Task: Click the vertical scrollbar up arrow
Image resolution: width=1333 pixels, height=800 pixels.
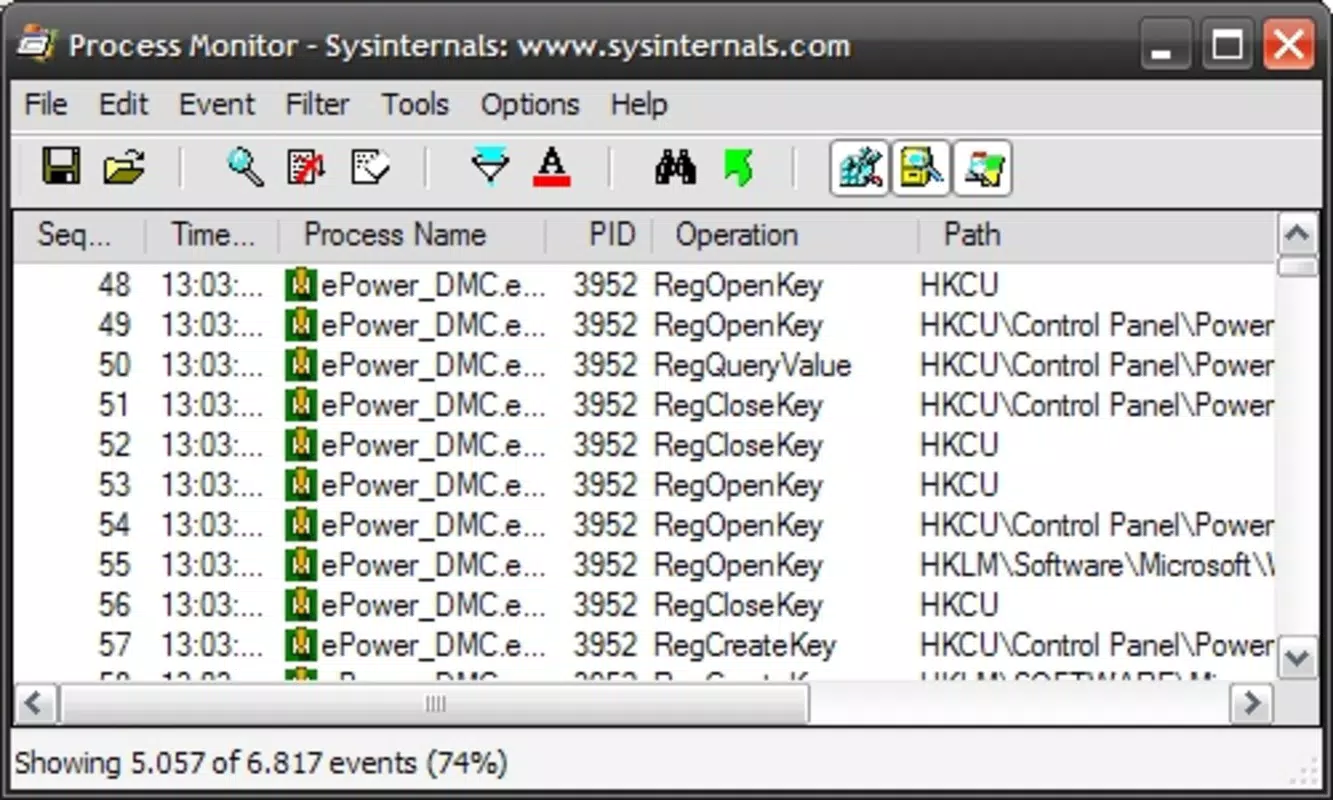Action: [1298, 235]
